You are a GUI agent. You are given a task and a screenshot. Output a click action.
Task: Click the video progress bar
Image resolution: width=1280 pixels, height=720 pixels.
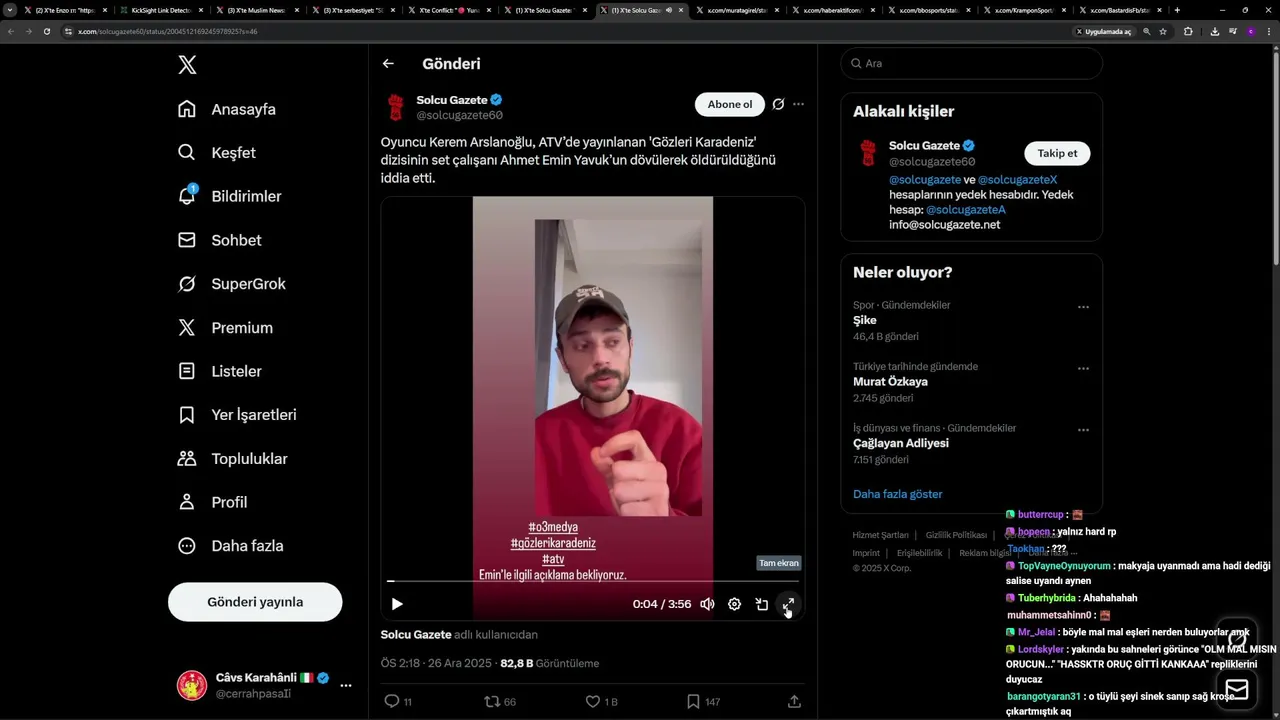(593, 580)
